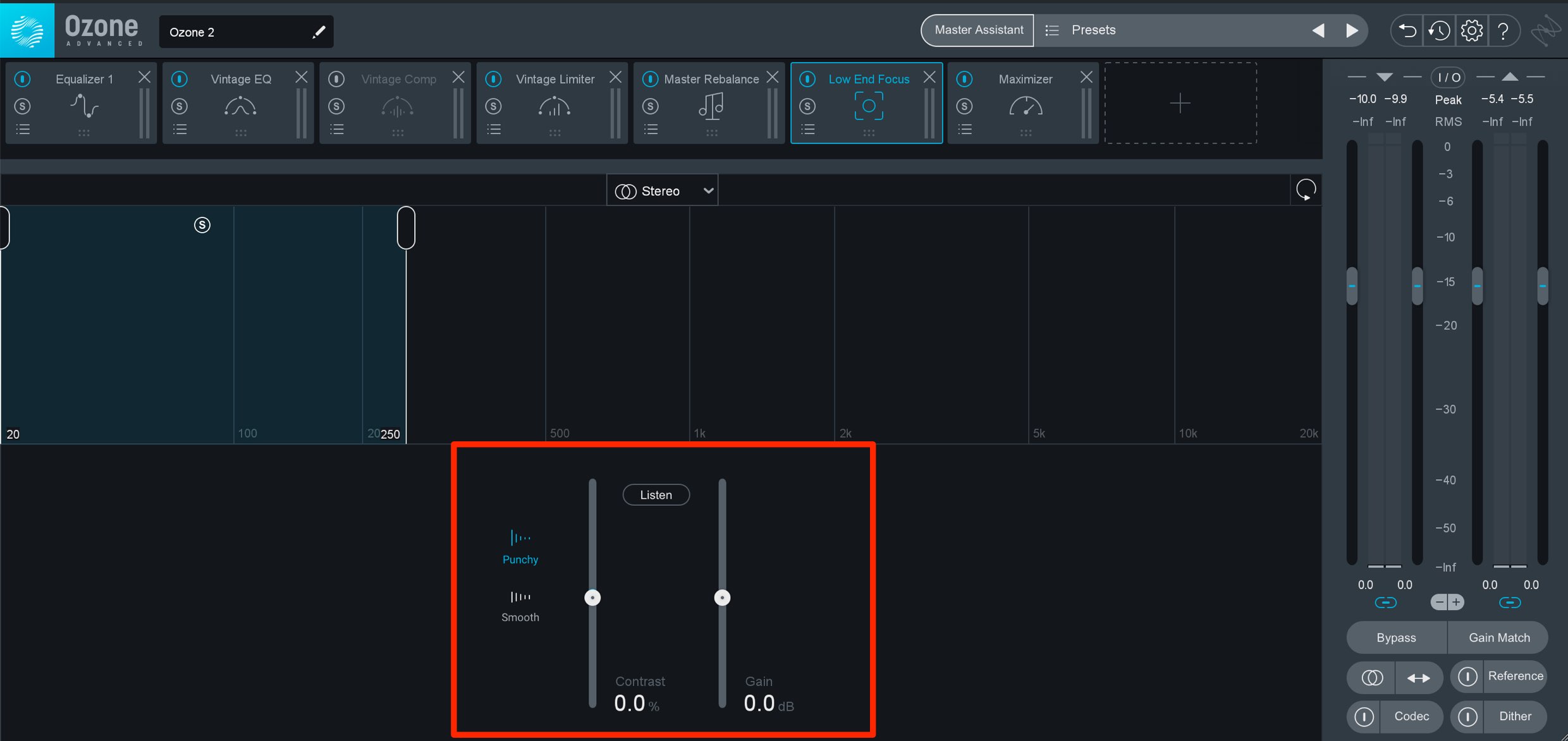Solo the Equalizer 1 module

point(23,106)
